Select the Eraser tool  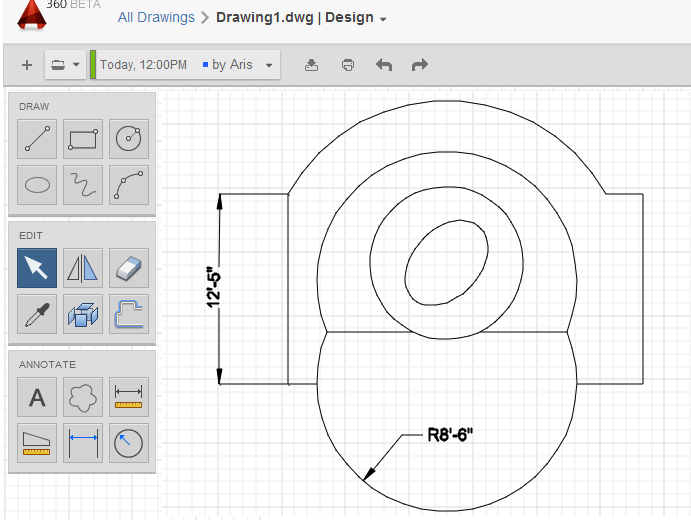(128, 267)
